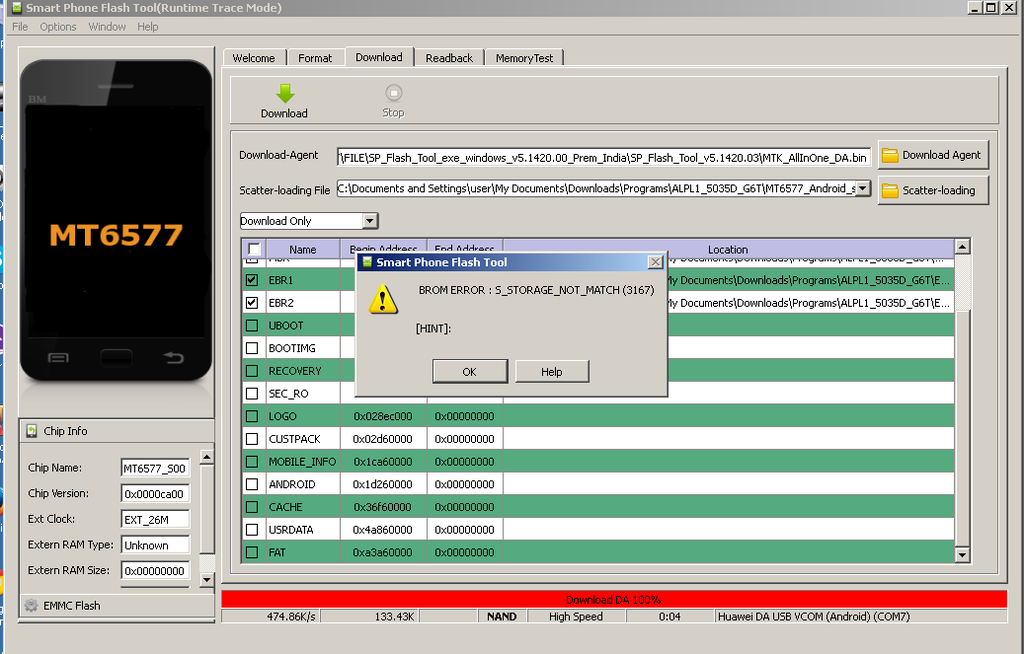Open the Options menu
The image size is (1024, 654).
point(57,26)
